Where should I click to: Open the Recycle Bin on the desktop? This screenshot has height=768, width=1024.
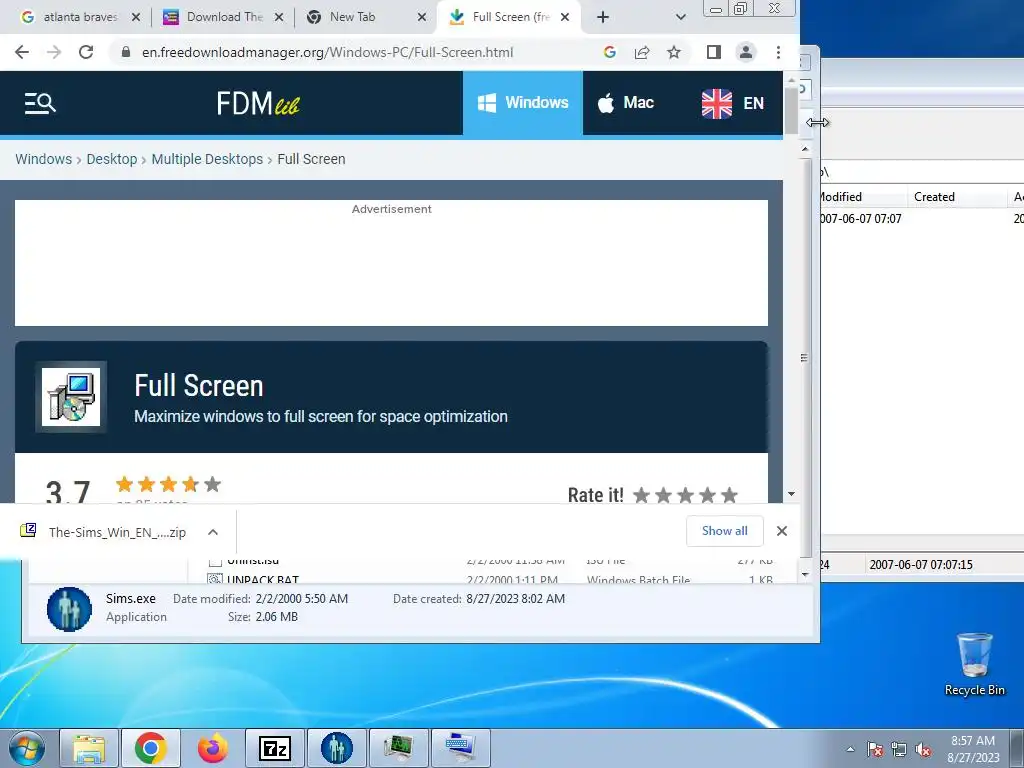tap(974, 664)
